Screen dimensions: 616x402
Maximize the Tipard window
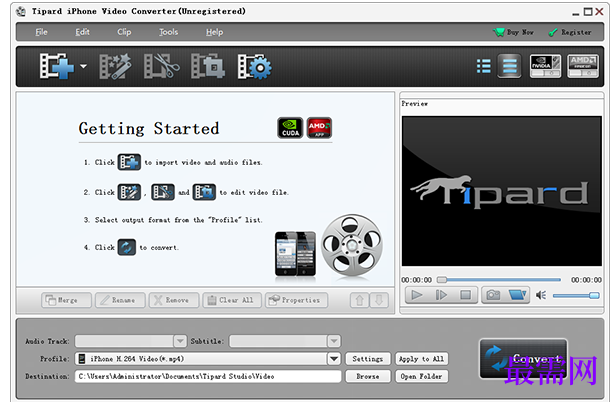click(588, 12)
